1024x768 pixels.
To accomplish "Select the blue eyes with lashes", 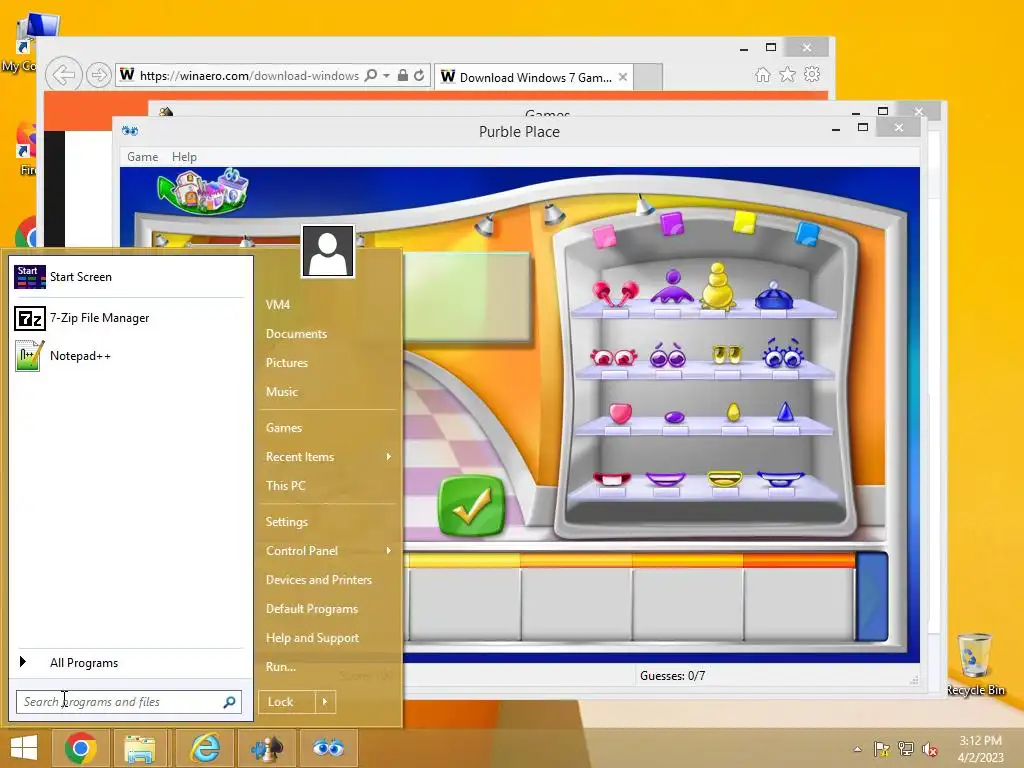I will click(782, 353).
